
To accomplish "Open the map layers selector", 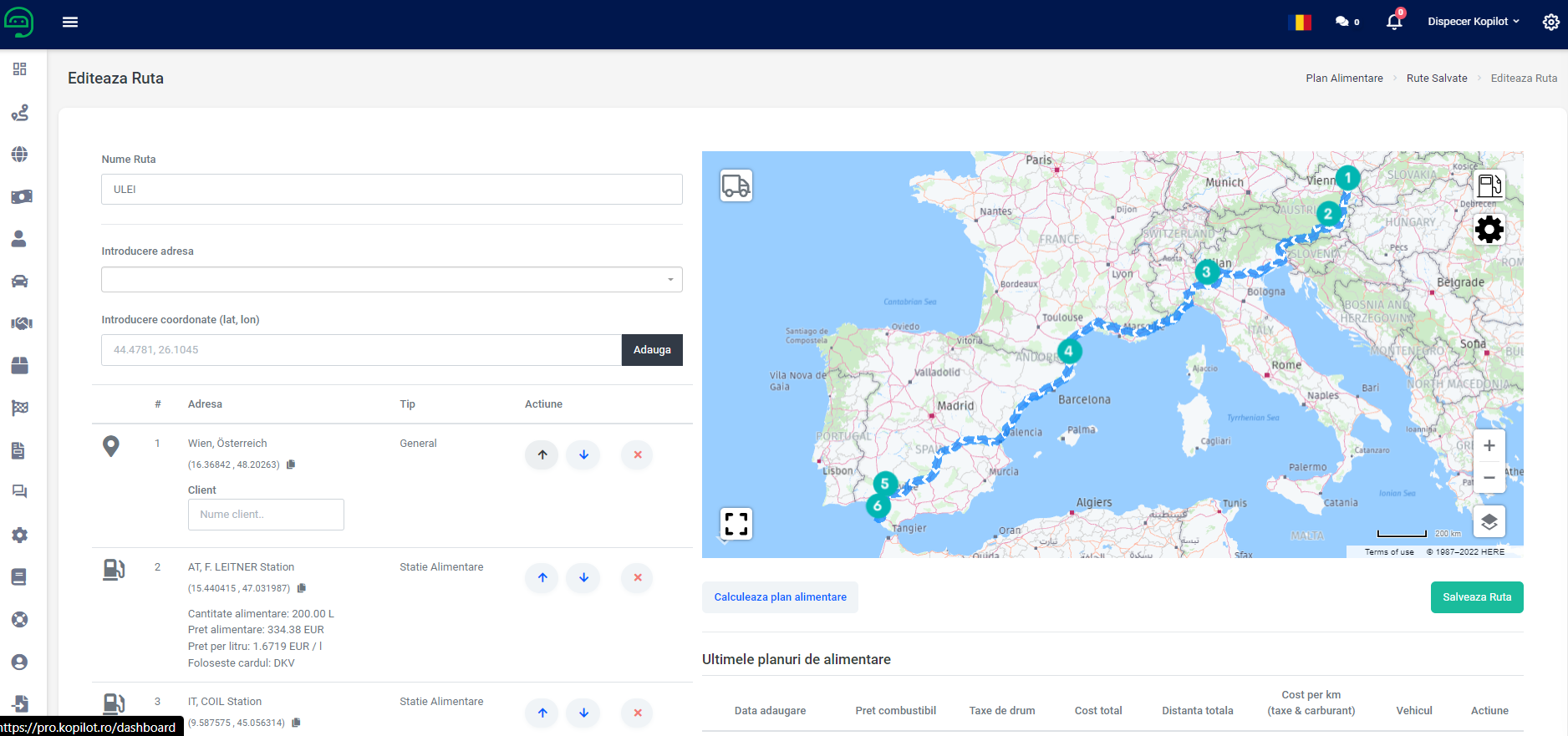I will coord(1489,522).
